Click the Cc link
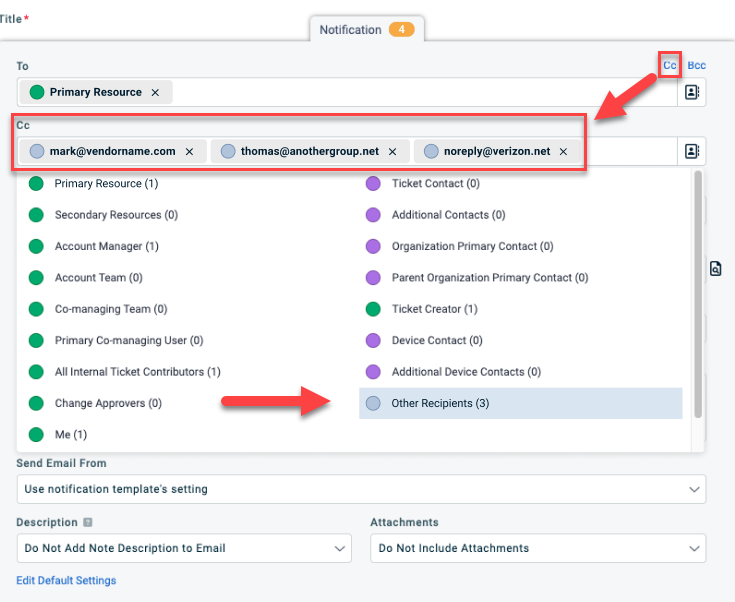 tap(670, 65)
